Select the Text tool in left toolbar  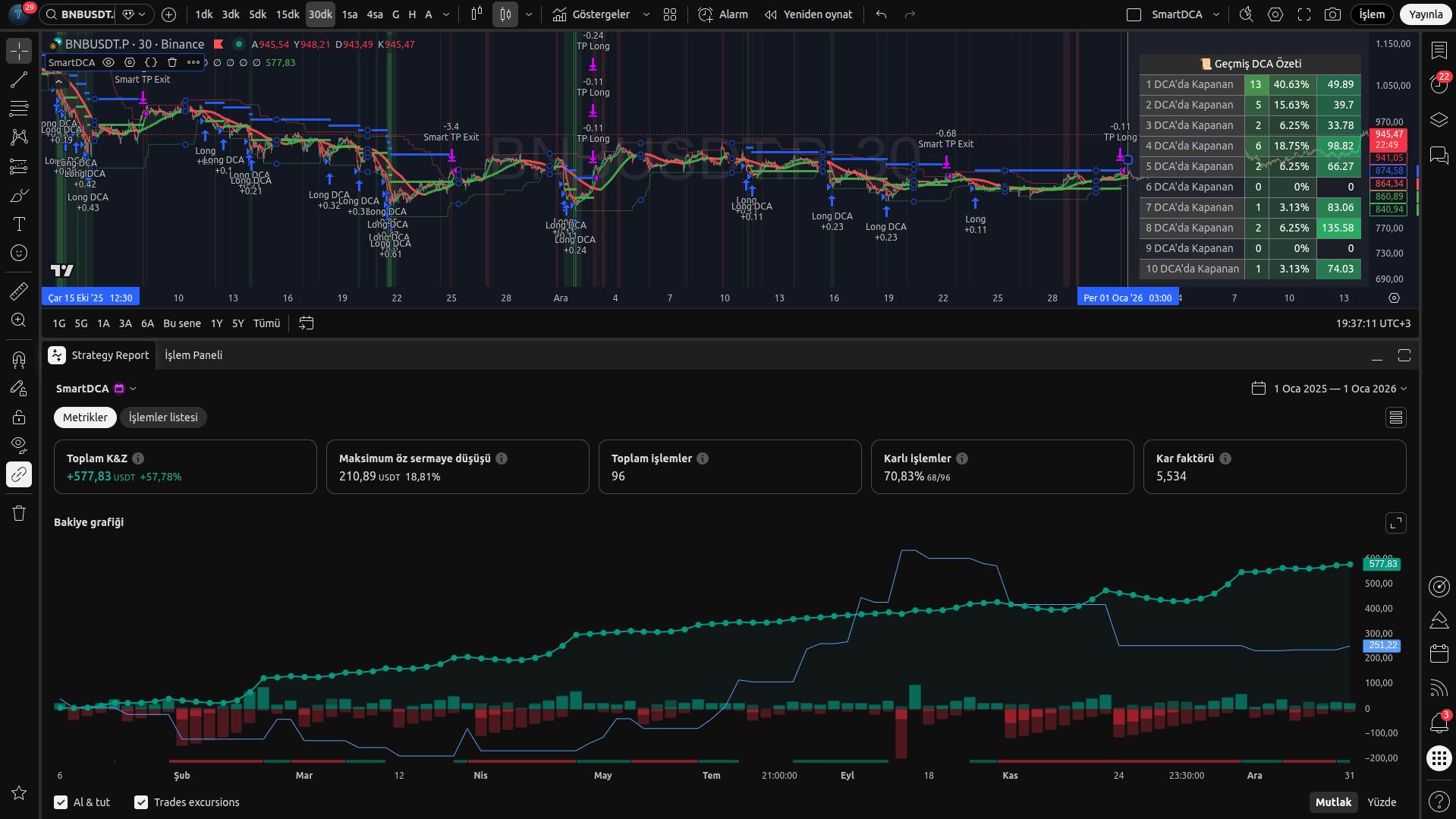[x=19, y=224]
